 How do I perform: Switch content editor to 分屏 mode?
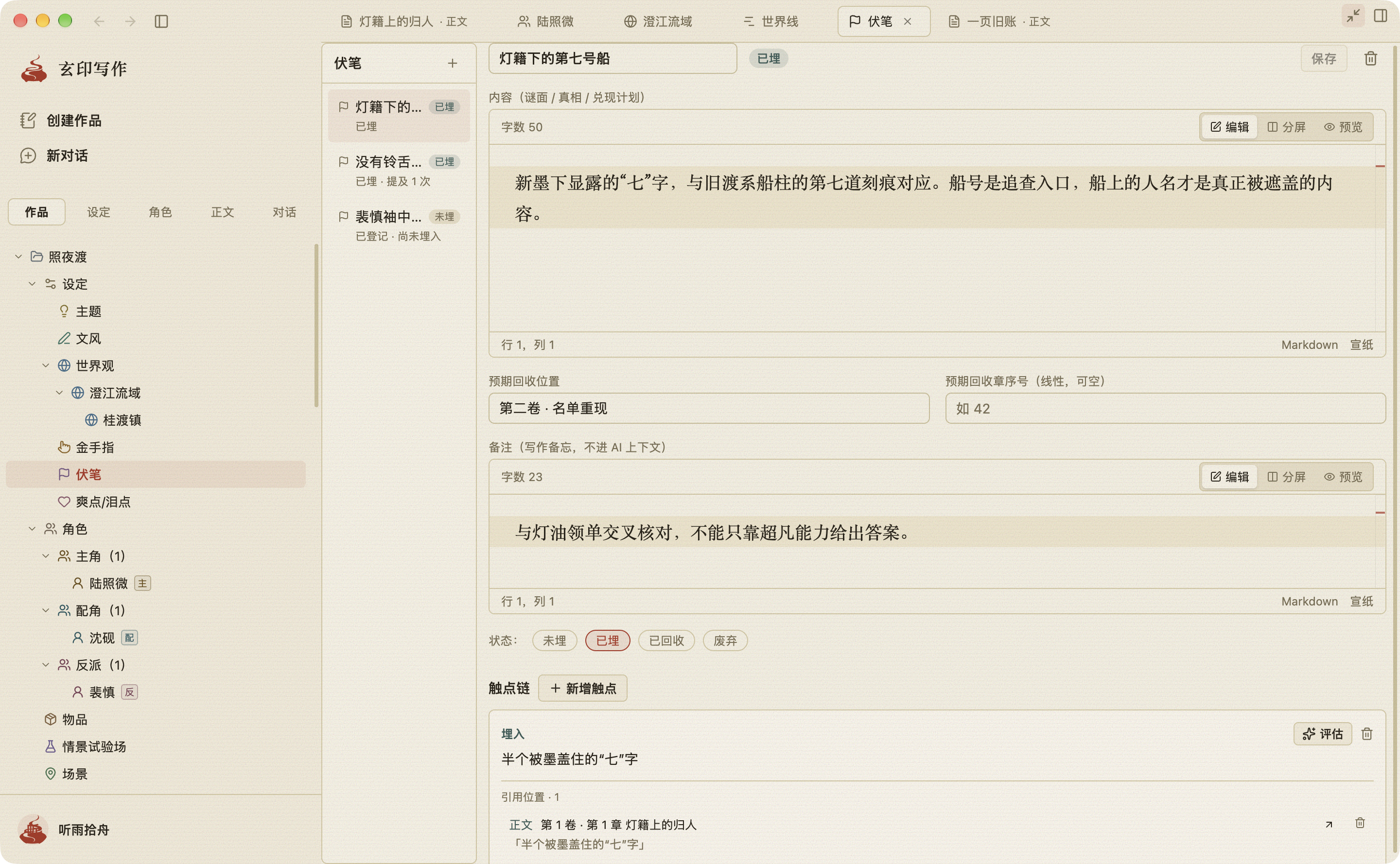click(1286, 127)
